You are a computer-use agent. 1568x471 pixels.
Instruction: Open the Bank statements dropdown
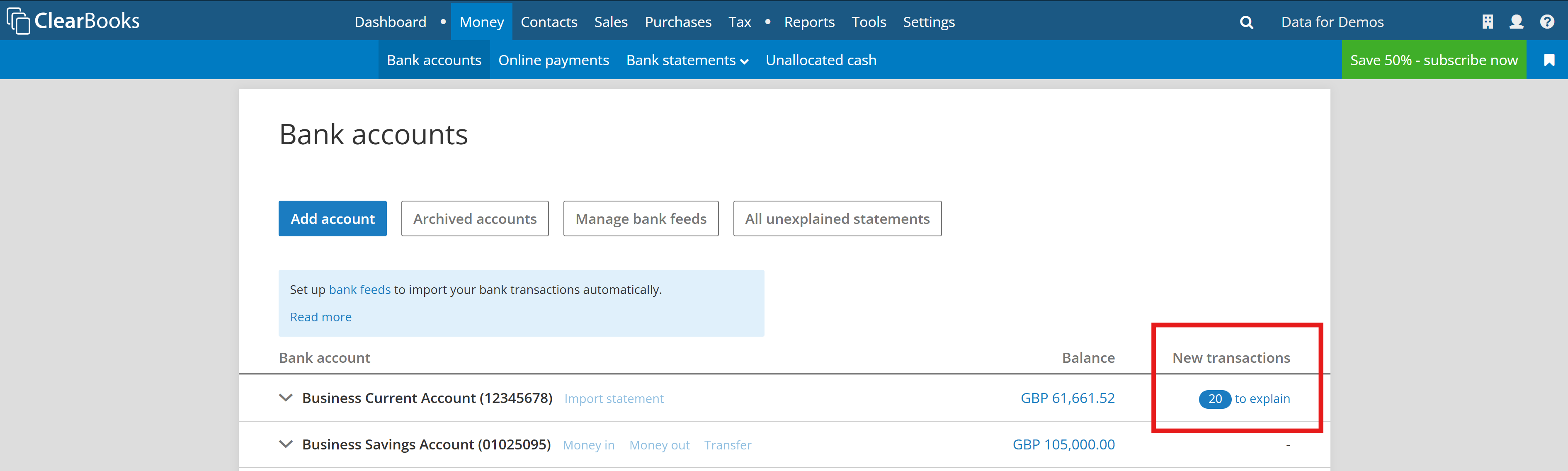coord(687,60)
